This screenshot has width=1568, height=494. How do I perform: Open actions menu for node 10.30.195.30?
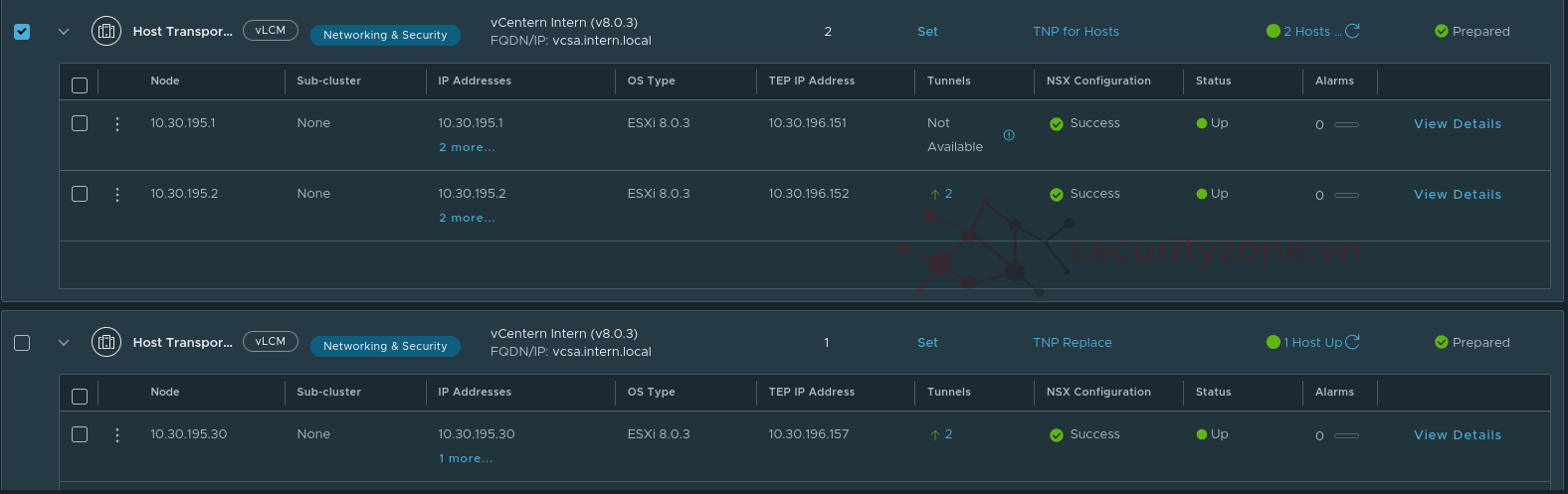117,435
